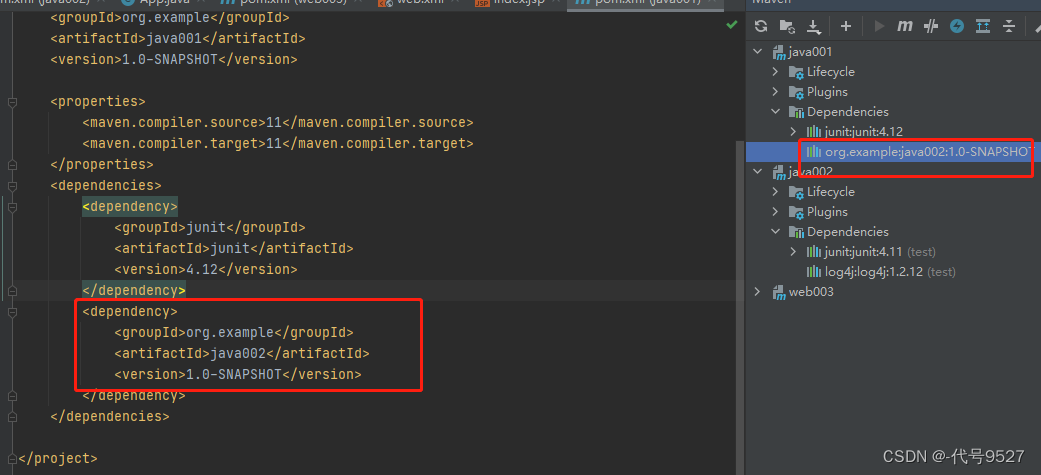1041x475 pixels.
Task: Click the maven.compiler.target 11 line
Action: pyautogui.click(x=278, y=143)
